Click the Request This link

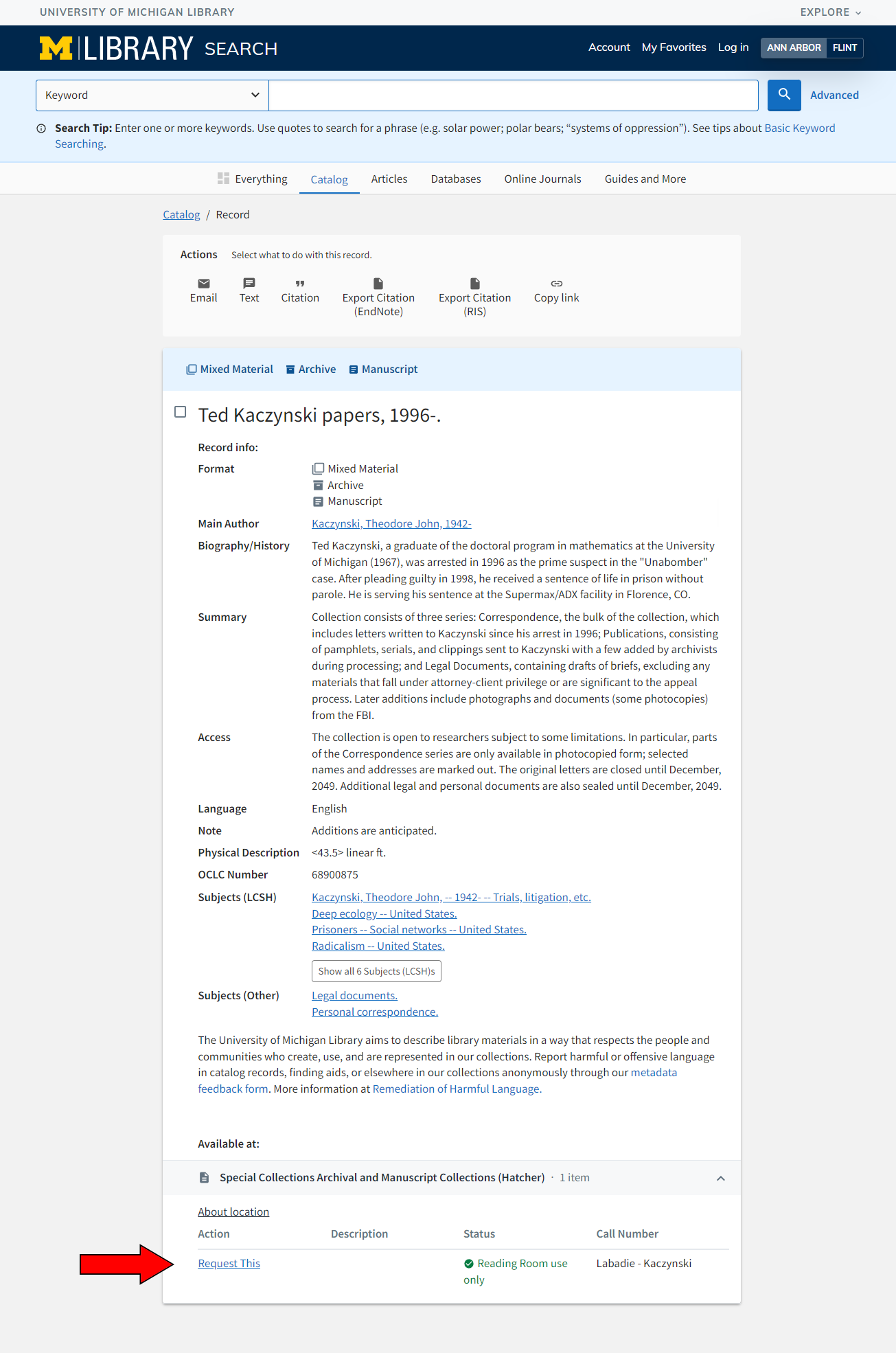229,1264
